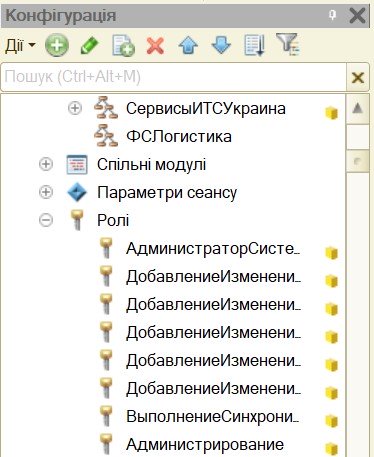
Task: Click the key icon of АдминистраторСисте role
Action: (x=106, y=248)
